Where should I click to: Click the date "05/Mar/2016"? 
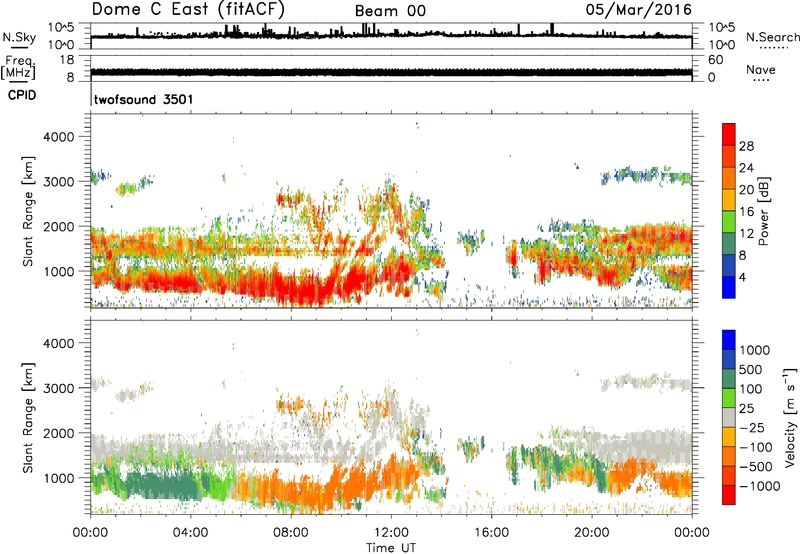(639, 10)
